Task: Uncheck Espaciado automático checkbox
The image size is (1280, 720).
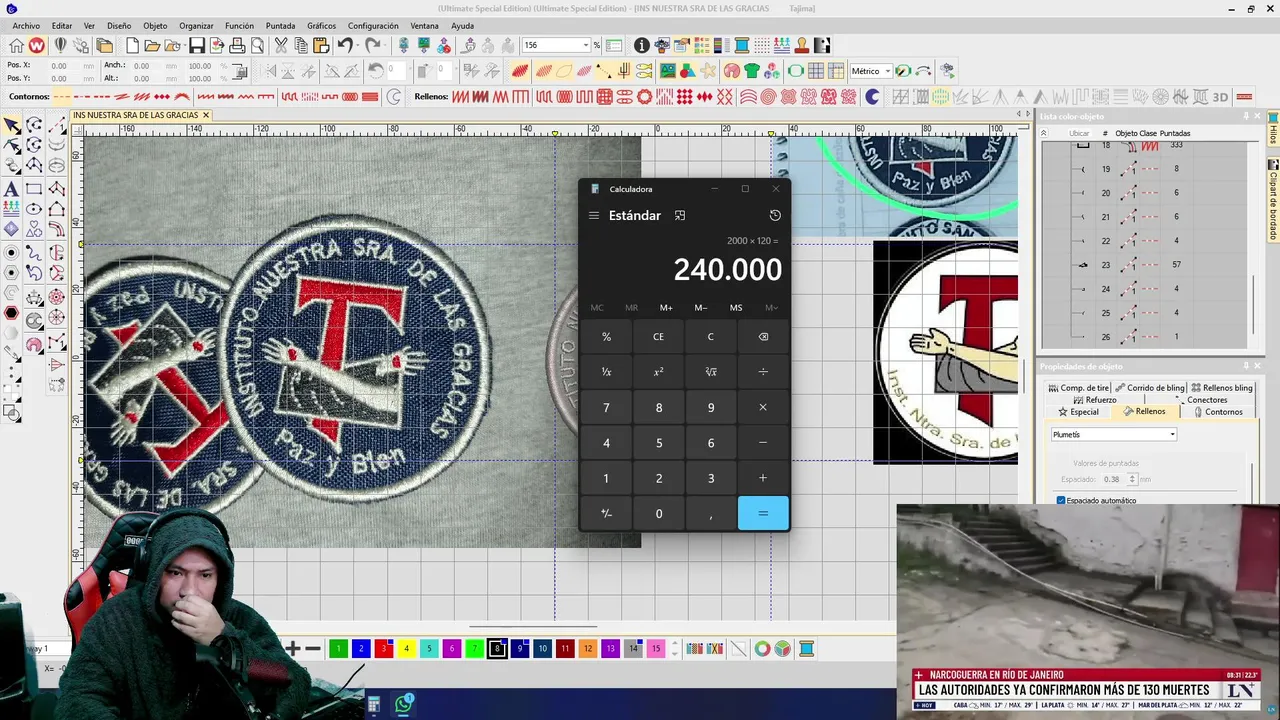Action: (x=1061, y=500)
